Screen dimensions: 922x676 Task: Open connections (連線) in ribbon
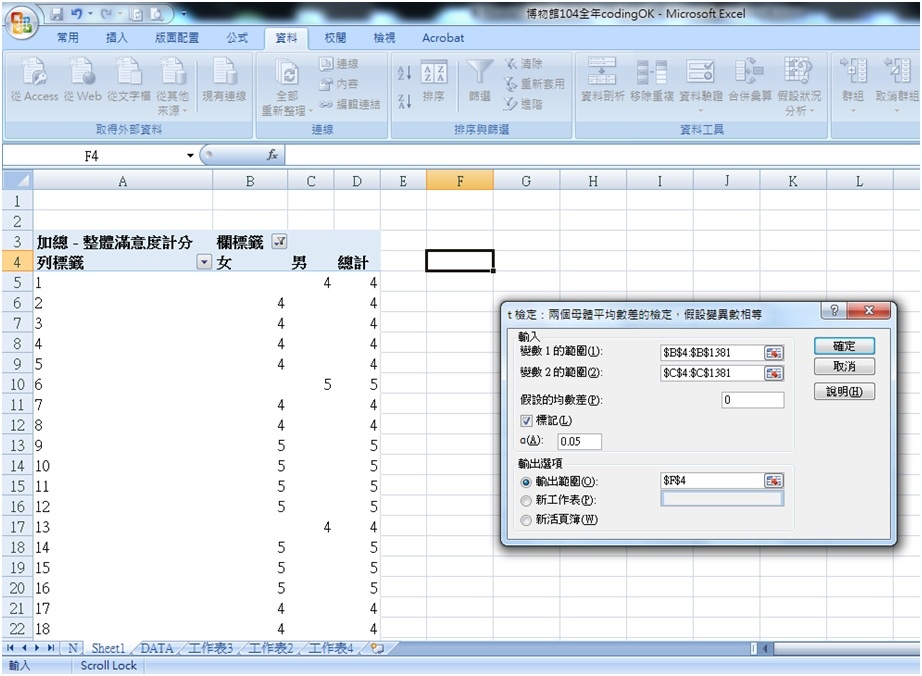pyautogui.click(x=339, y=63)
